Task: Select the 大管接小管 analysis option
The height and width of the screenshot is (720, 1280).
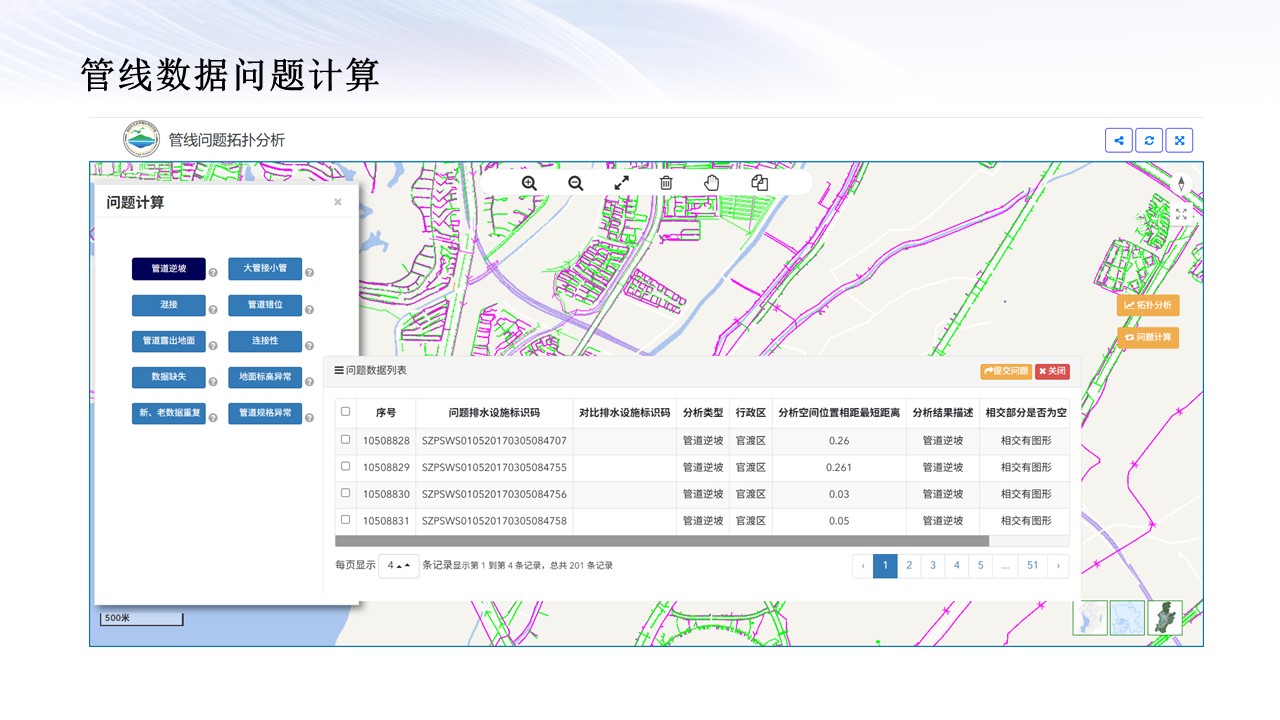Action: [265, 269]
